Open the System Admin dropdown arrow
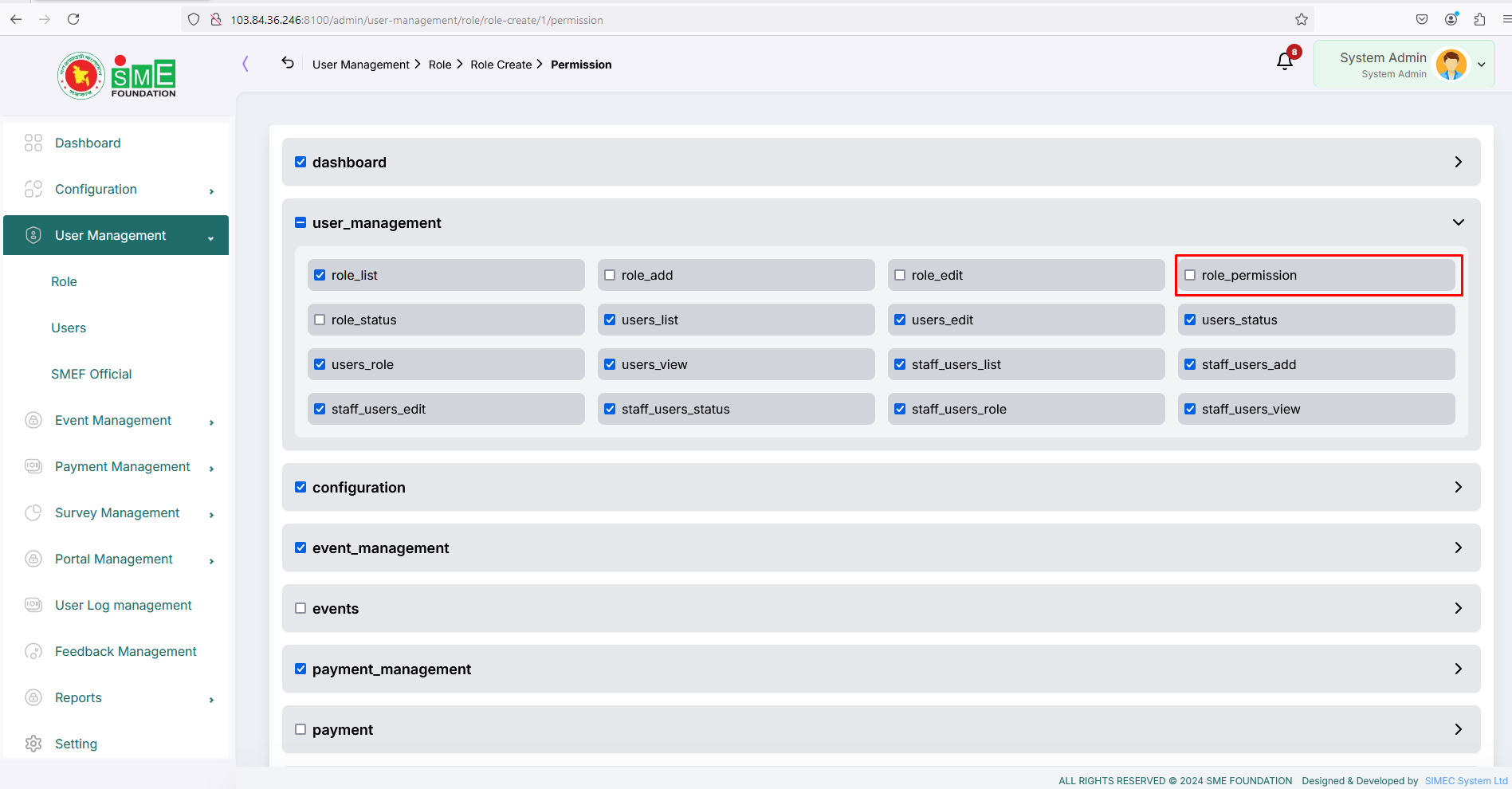The image size is (1512, 789). (1482, 65)
